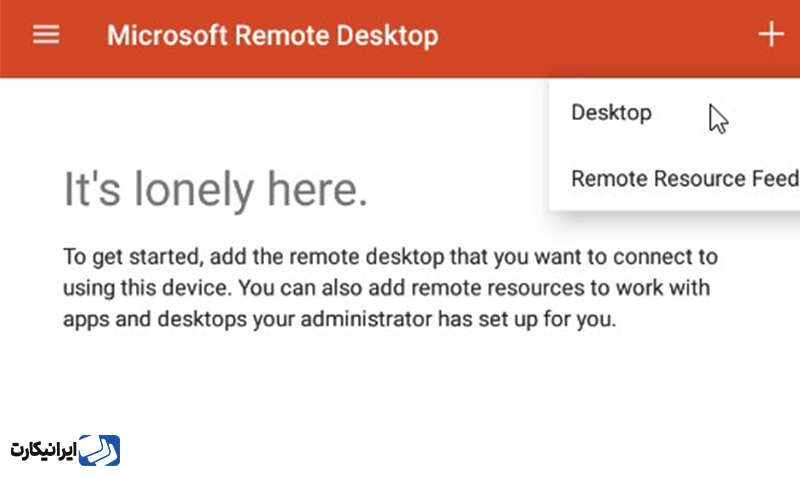The height and width of the screenshot is (477, 800).
Task: Click the word "here." in the heading
Action: pyautogui.click(x=317, y=189)
